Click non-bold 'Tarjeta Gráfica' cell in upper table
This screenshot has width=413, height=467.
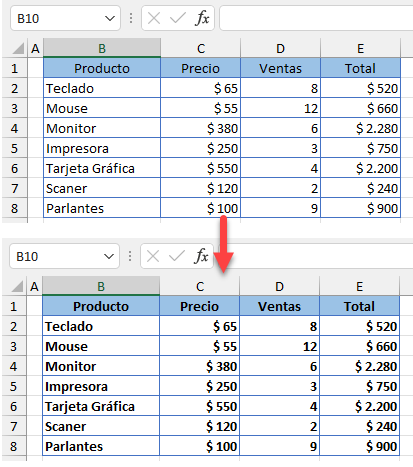tap(102, 168)
